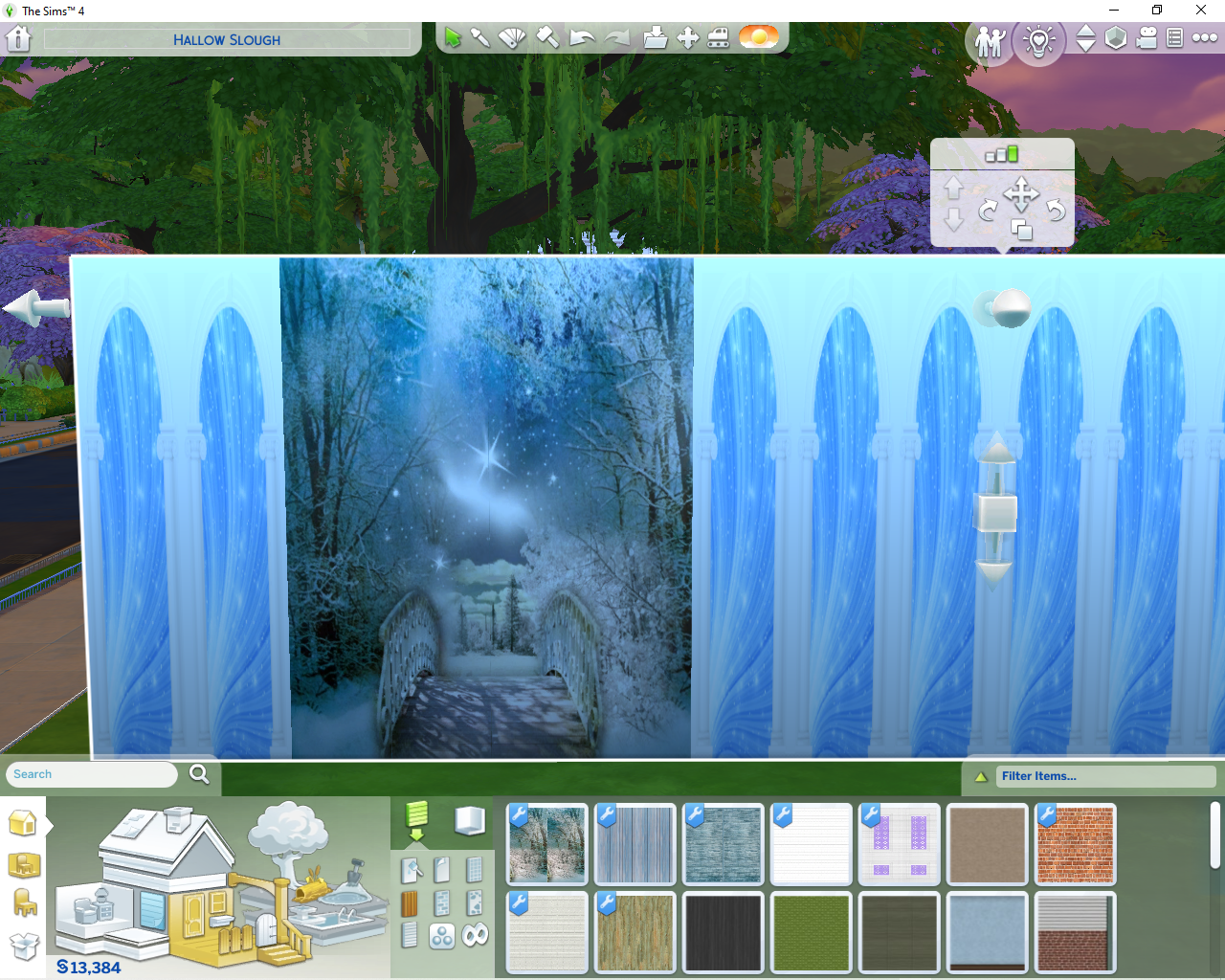
Task: Open the three-dot options menu
Action: (1205, 38)
